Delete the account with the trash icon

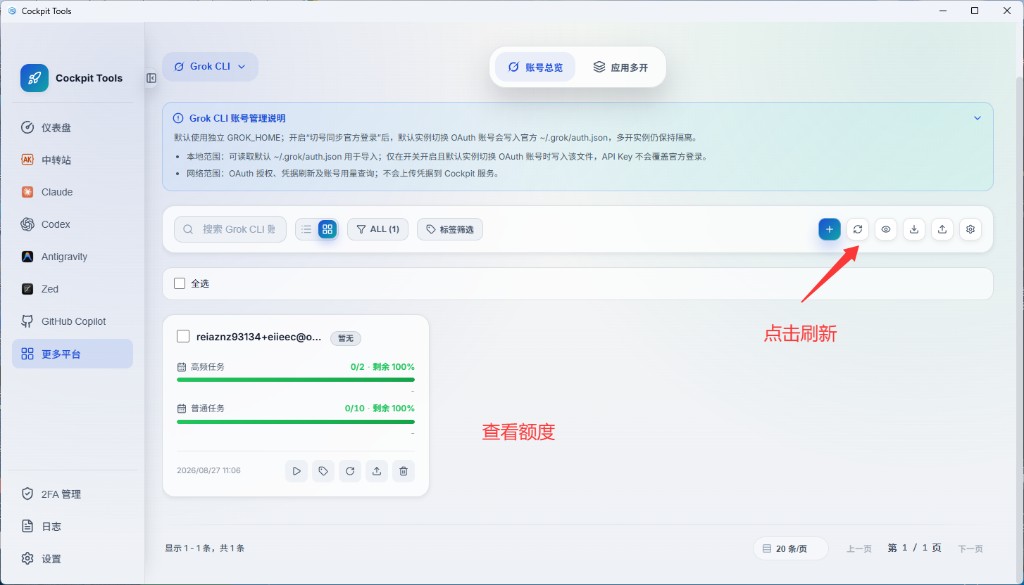click(x=404, y=471)
